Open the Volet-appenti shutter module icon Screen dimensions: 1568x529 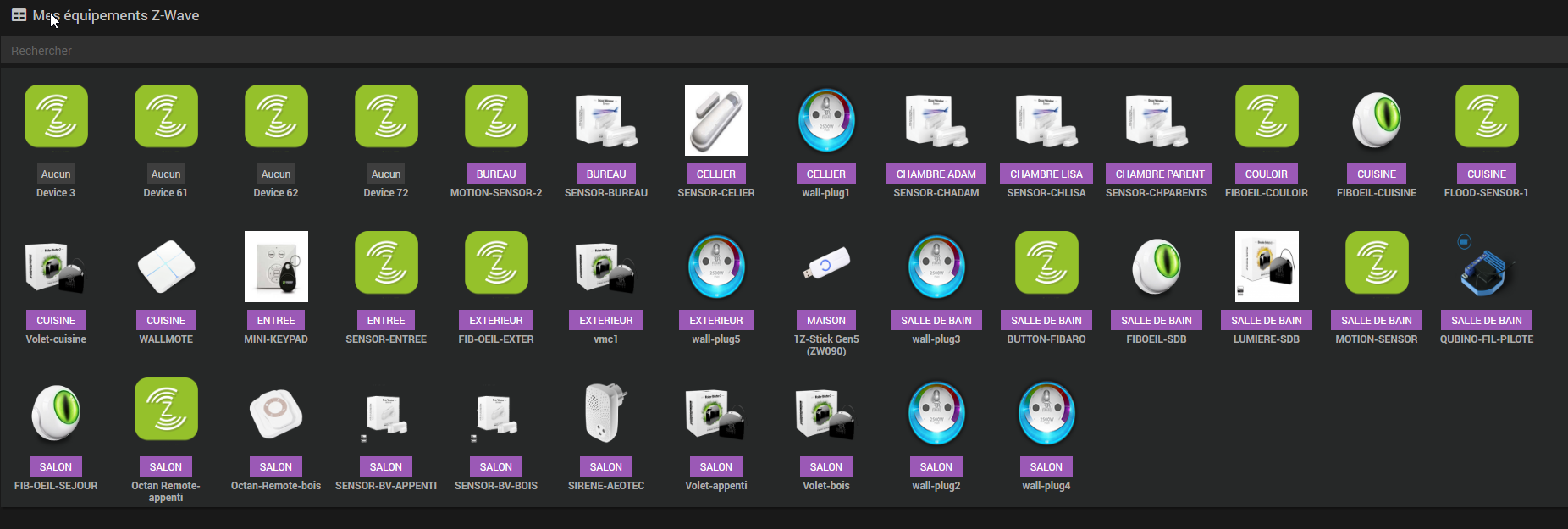click(716, 413)
